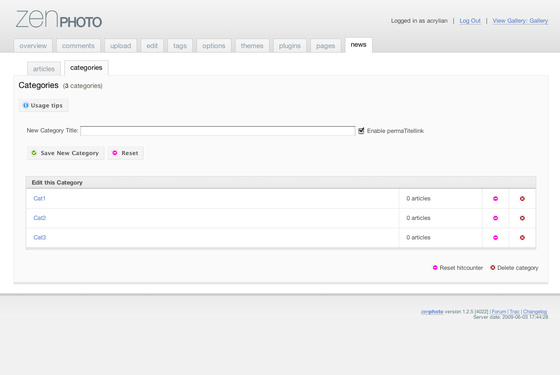Click Save New Category button
The width and height of the screenshot is (560, 375).
65,153
